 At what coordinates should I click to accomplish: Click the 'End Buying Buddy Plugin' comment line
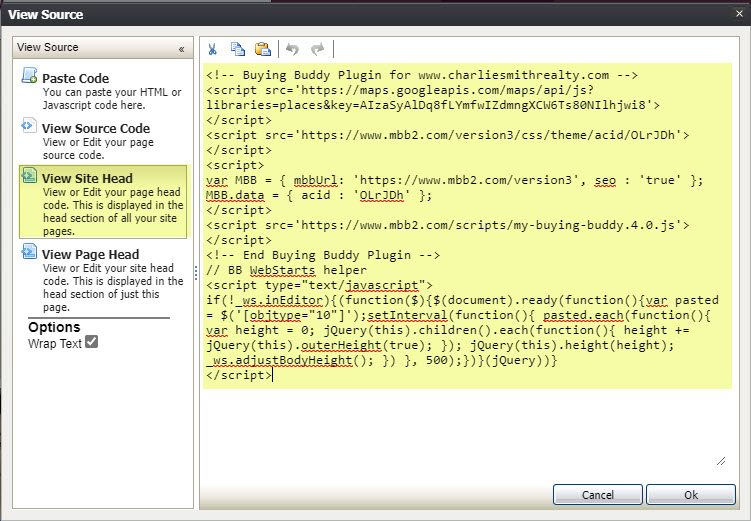click(323, 255)
